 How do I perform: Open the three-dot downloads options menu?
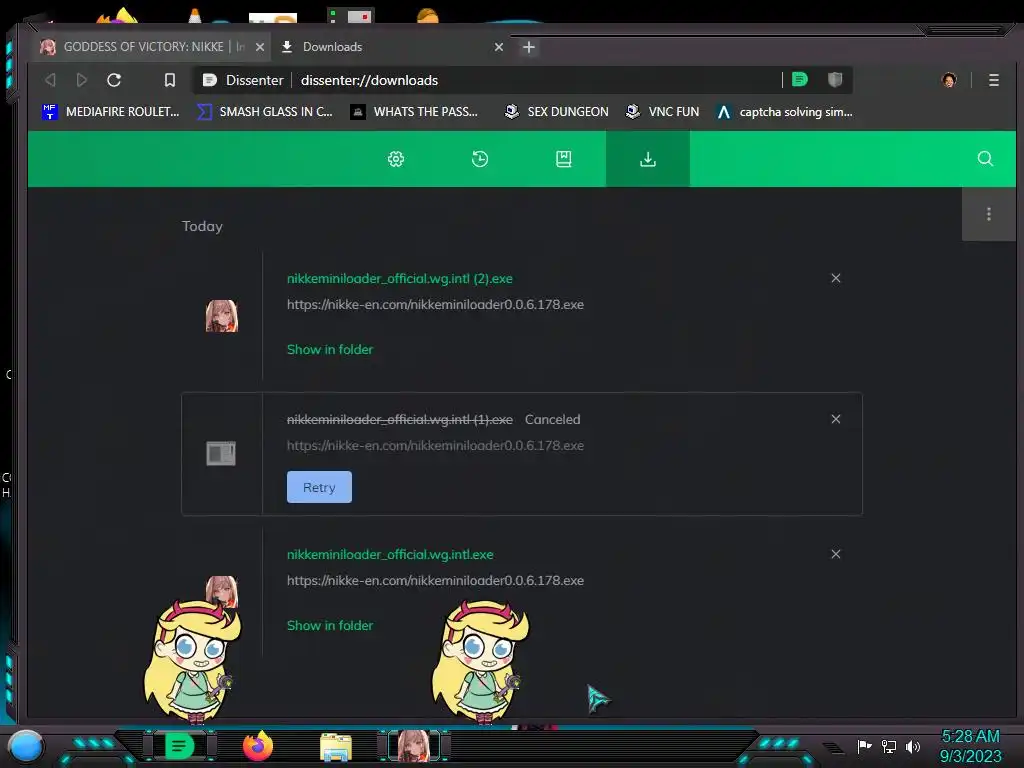989,214
